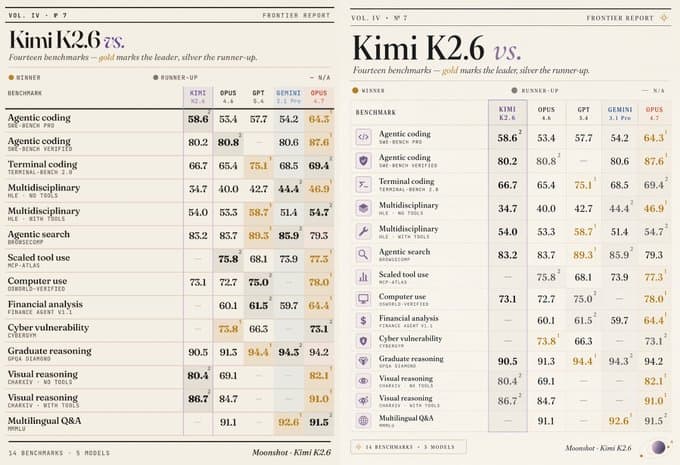Click the 'Kimi K2.6 vs.' headline in right panel

pos(437,48)
